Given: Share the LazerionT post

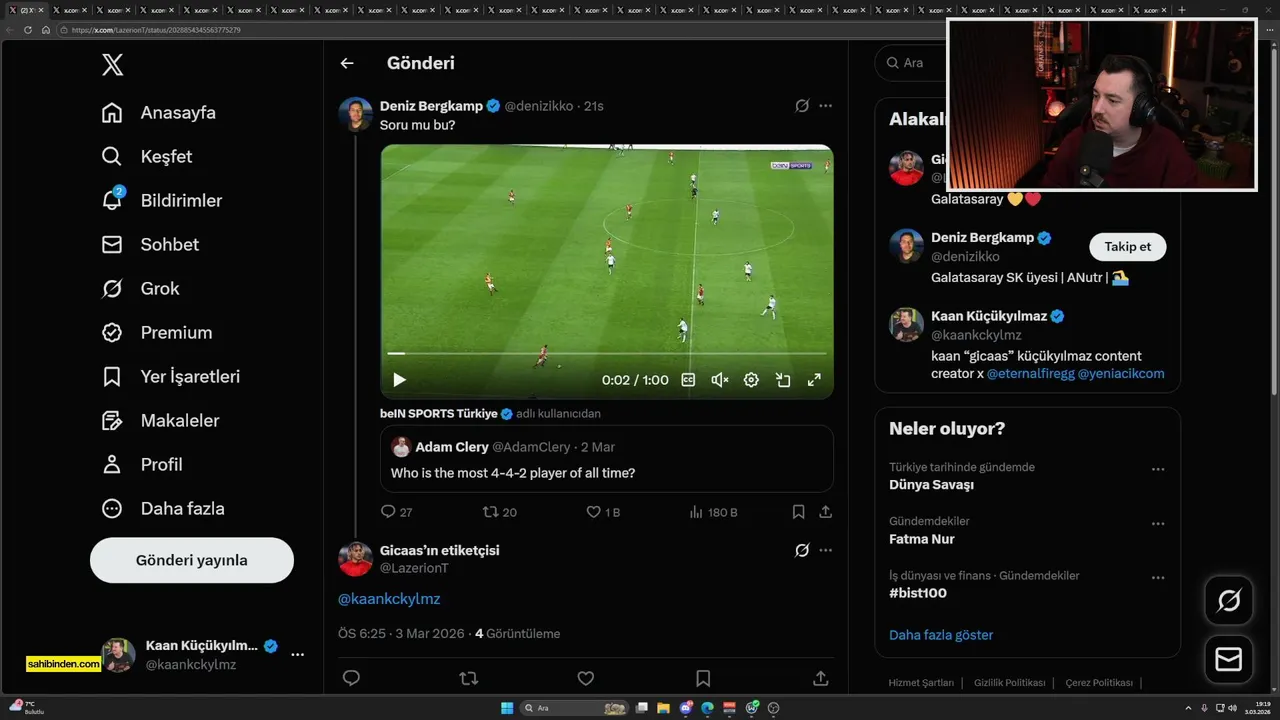Looking at the screenshot, I should click(821, 678).
